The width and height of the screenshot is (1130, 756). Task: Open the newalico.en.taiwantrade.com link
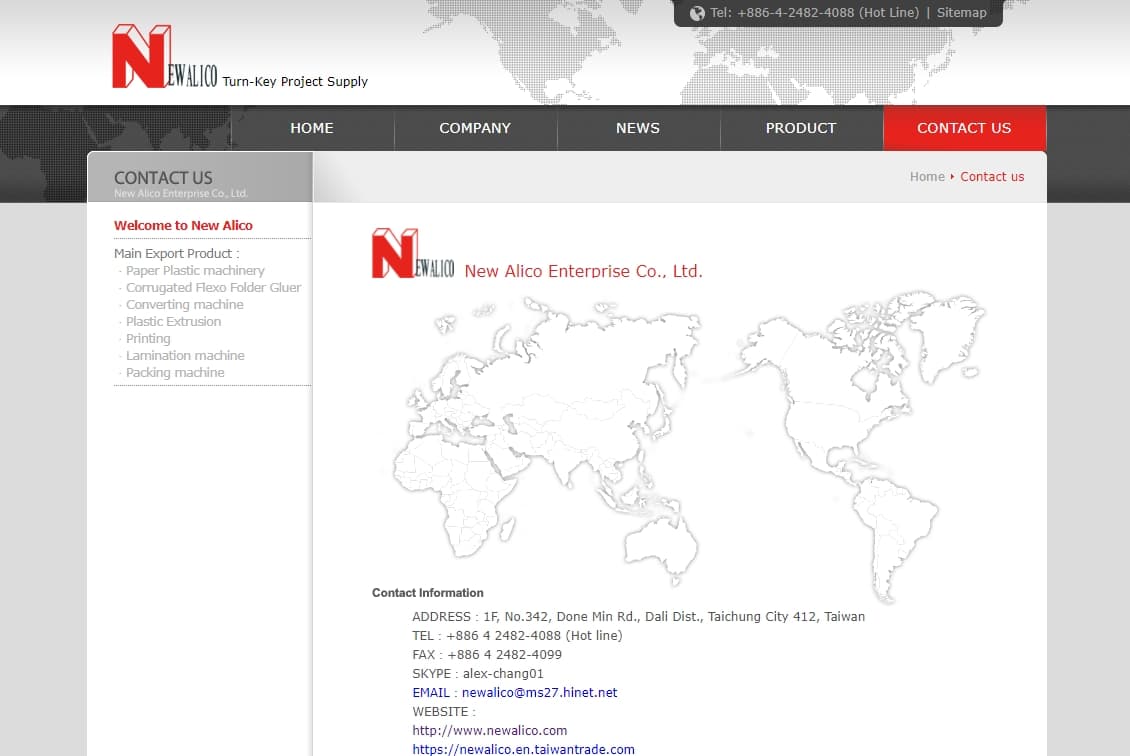[523, 749]
